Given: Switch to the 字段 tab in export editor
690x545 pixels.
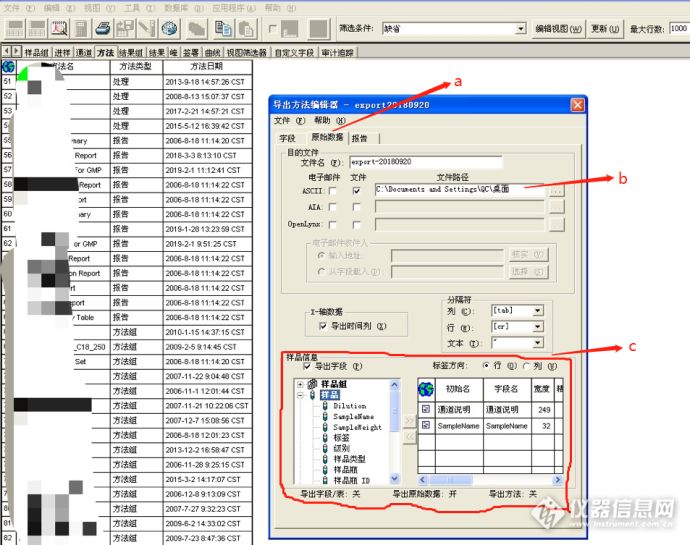Looking at the screenshot, I should tap(288, 138).
